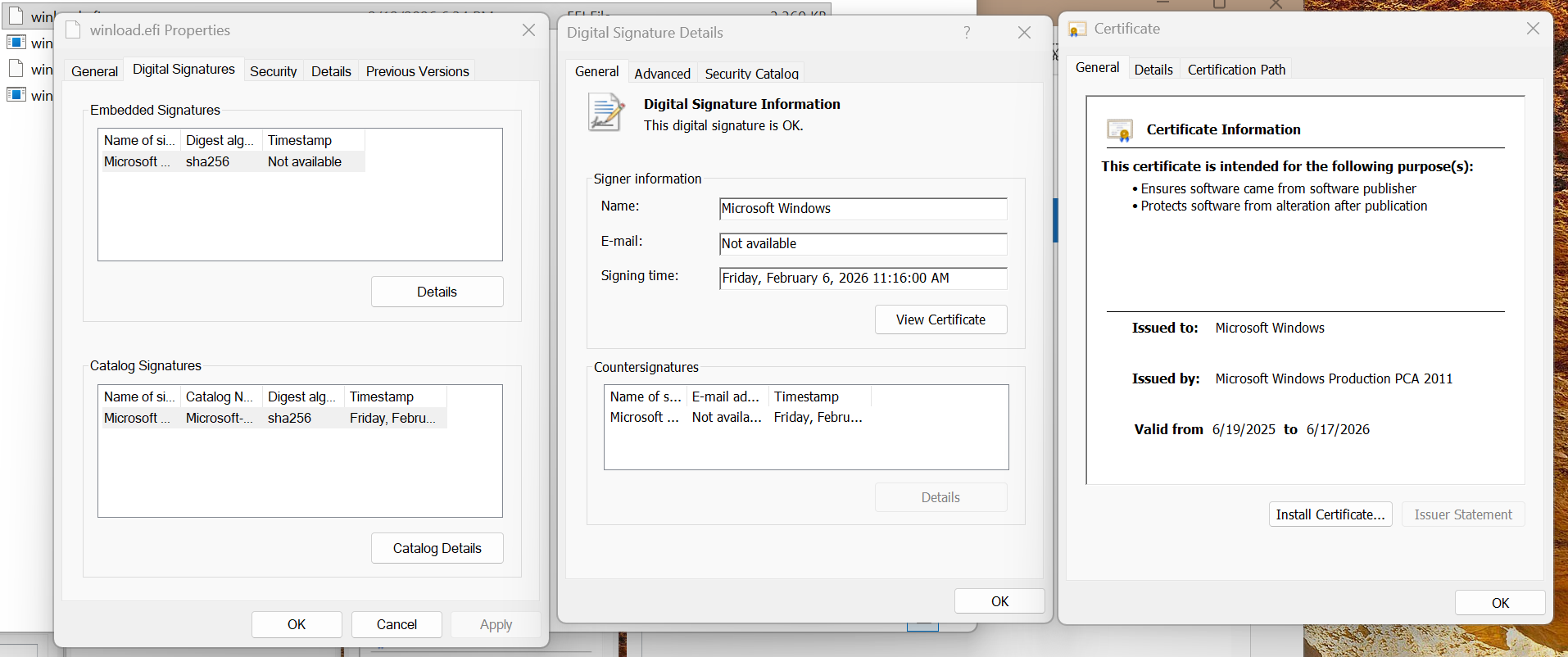This screenshot has width=1568, height=657.
Task: Click the E-mail field showing Not available
Action: (863, 244)
